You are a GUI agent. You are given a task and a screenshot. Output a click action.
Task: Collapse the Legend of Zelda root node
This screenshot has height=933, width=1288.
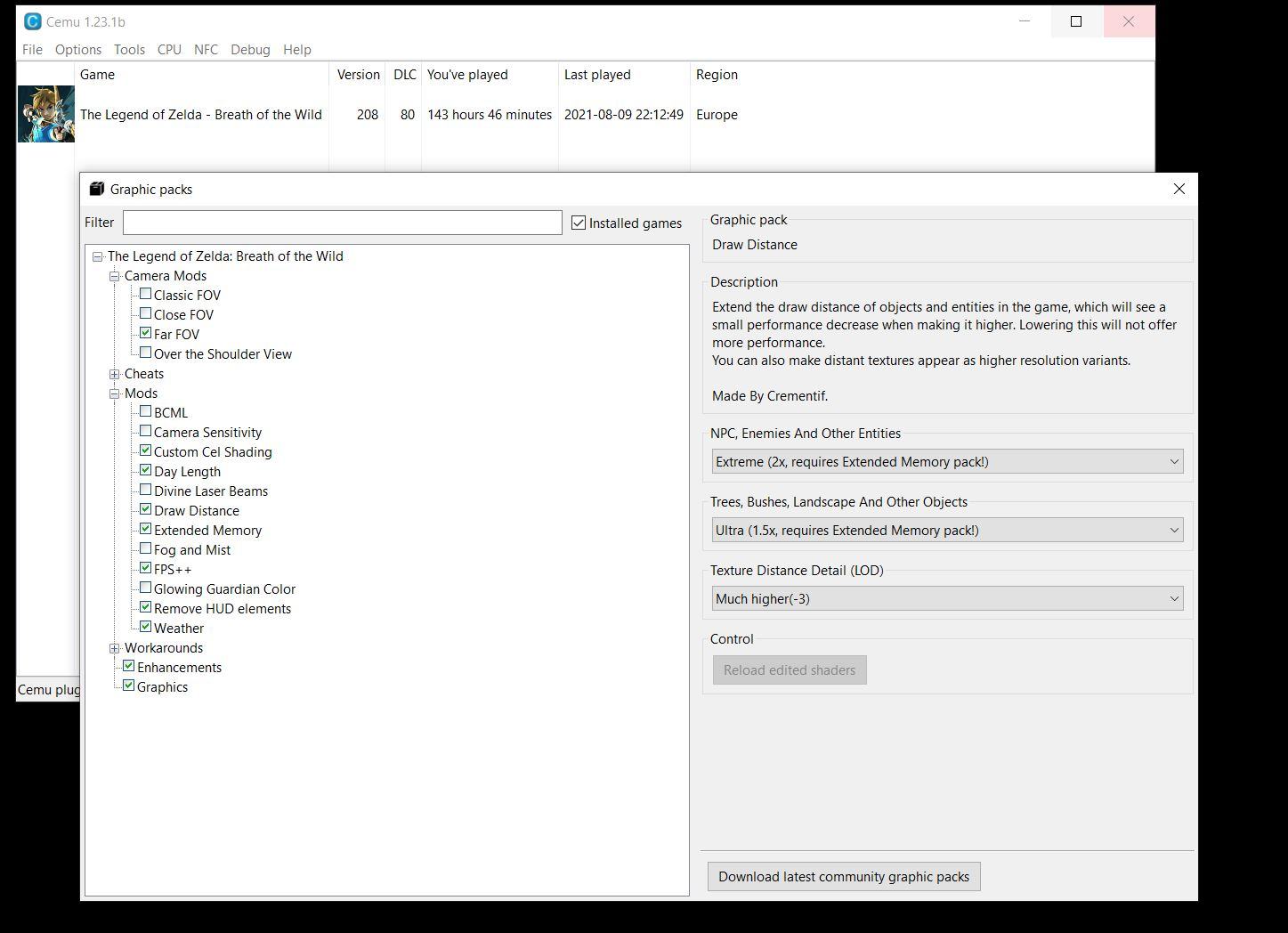pyautogui.click(x=97, y=256)
